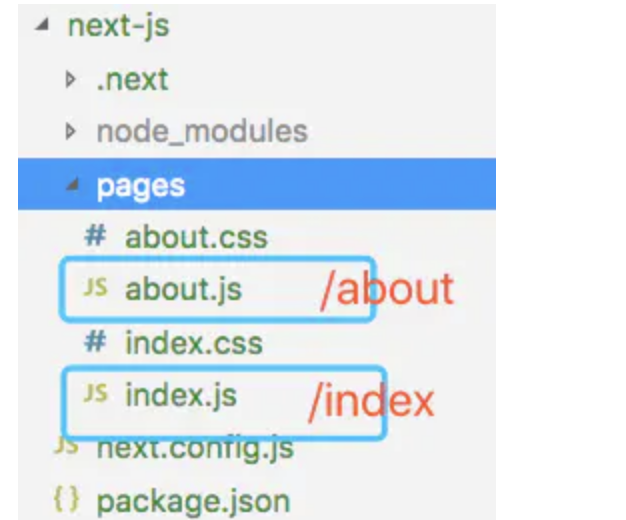
Task: Click the CSS hash icon beside about.css
Action: pos(95,237)
